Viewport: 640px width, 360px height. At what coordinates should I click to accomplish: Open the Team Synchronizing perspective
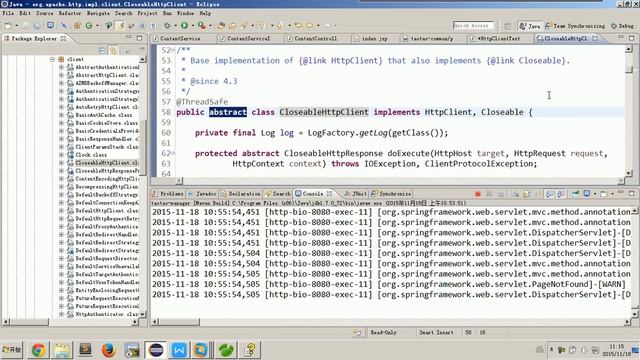pyautogui.click(x=575, y=26)
